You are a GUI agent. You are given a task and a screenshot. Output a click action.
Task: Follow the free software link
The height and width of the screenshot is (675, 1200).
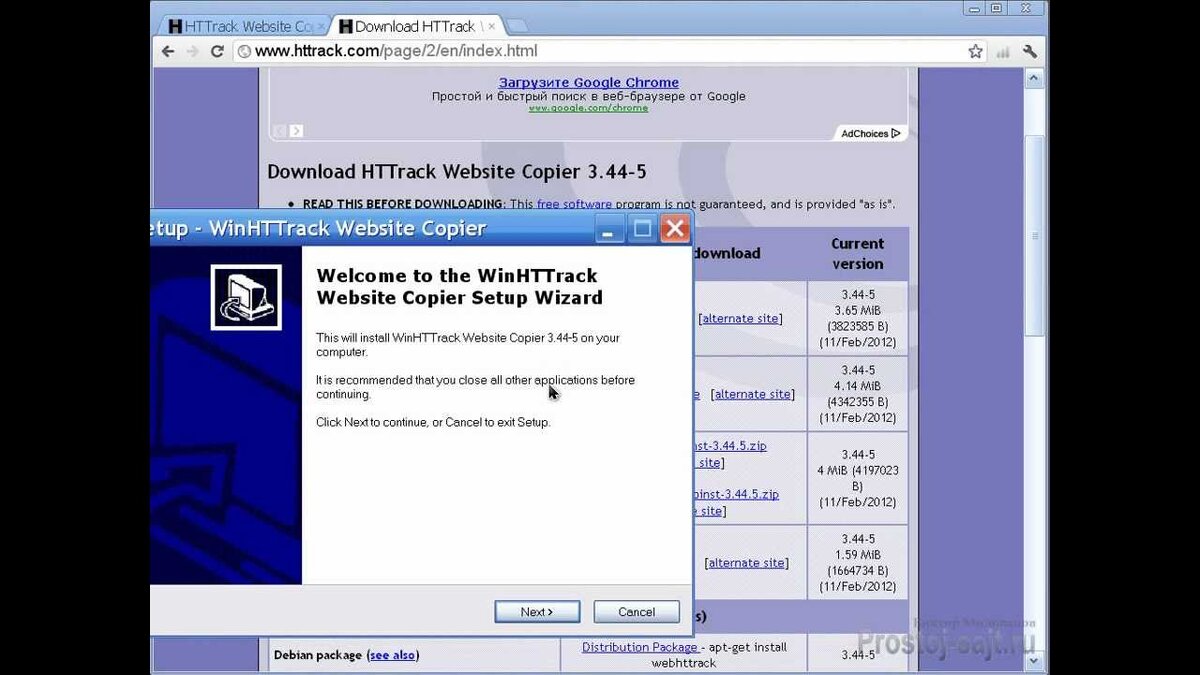point(574,204)
